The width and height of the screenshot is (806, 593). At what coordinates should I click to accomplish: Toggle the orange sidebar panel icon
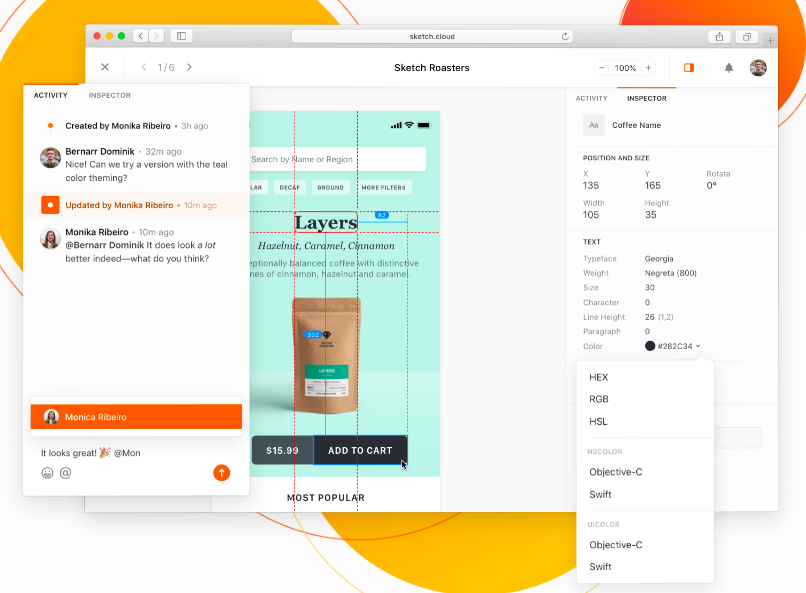689,68
